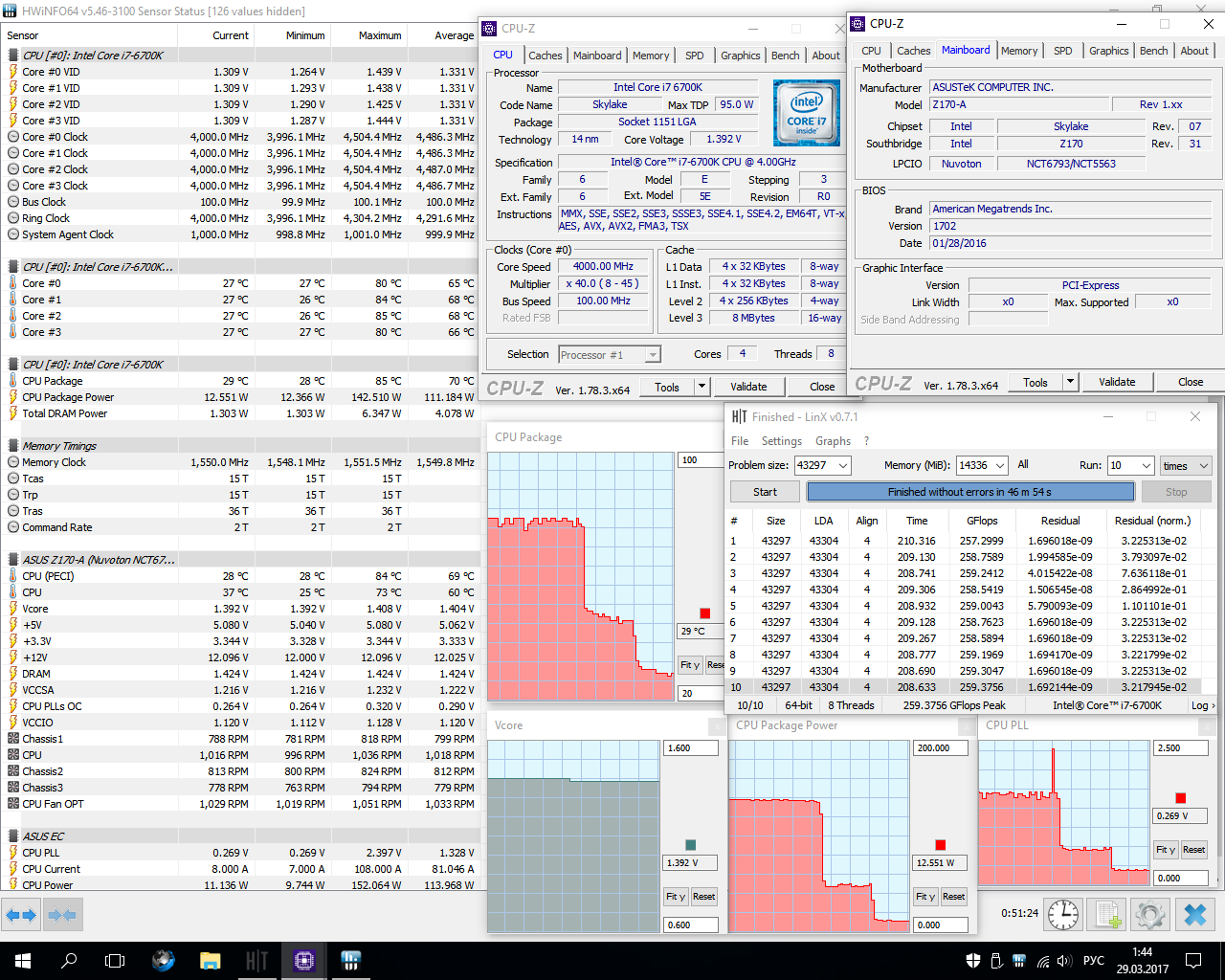Click Fit y in CPU PLL graph
The image size is (1225, 980).
(1166, 850)
